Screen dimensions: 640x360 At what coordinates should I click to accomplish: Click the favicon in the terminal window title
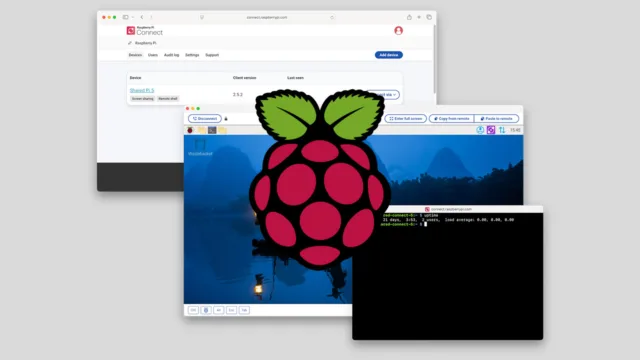click(x=427, y=209)
